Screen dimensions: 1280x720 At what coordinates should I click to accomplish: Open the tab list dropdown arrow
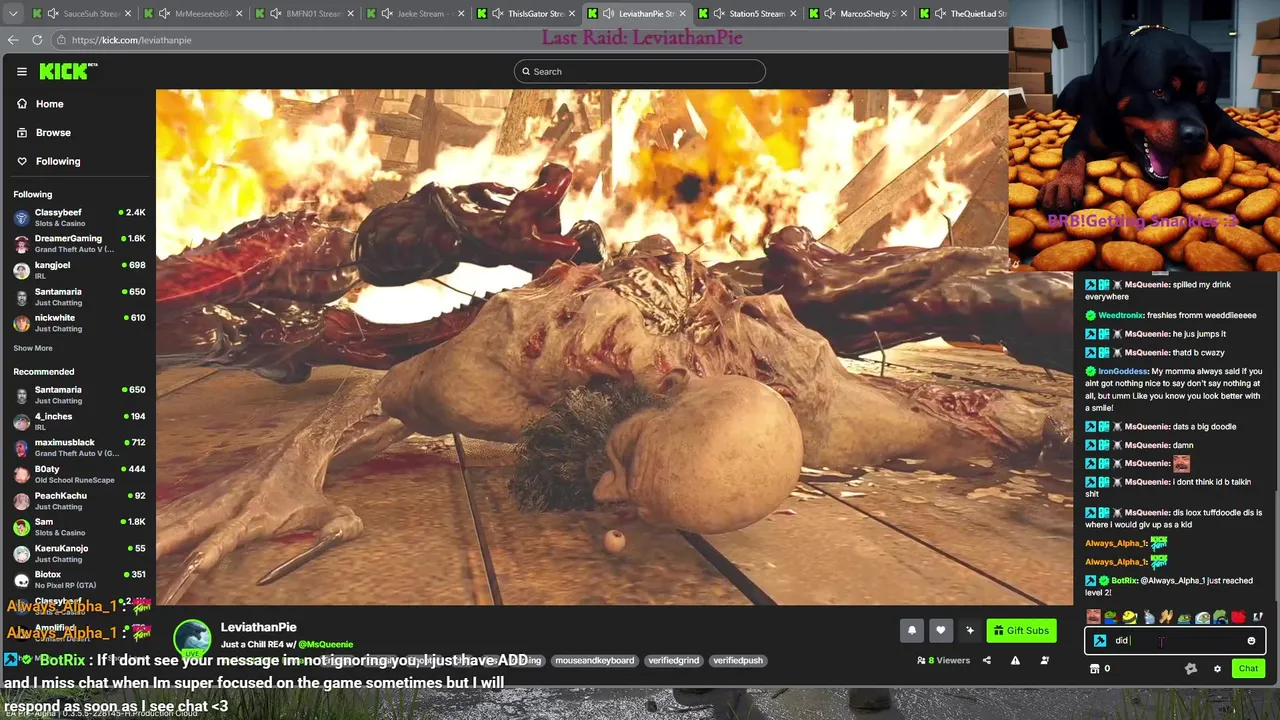11,14
